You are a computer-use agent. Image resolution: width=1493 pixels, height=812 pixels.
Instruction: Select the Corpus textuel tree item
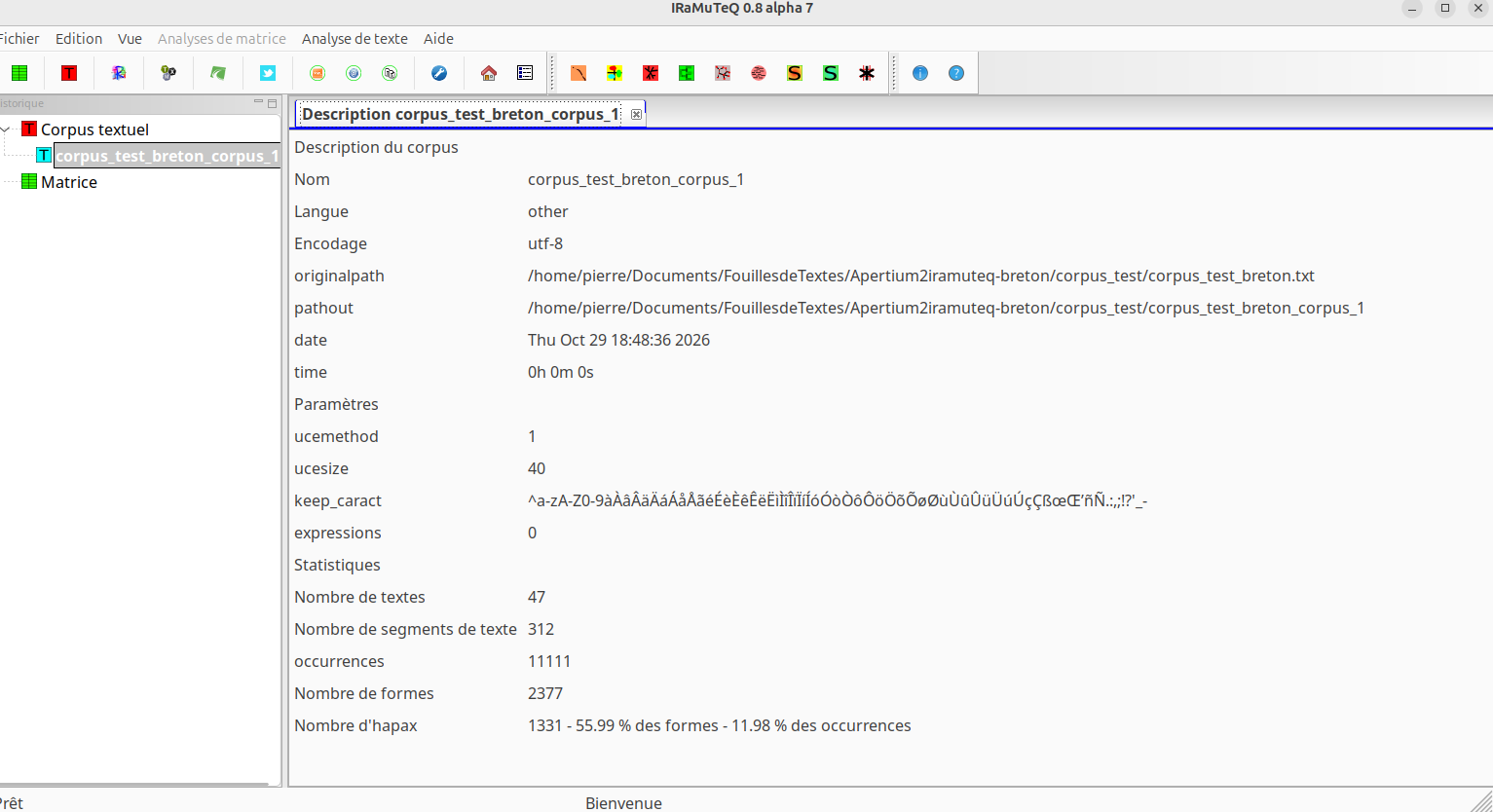pyautogui.click(x=94, y=129)
